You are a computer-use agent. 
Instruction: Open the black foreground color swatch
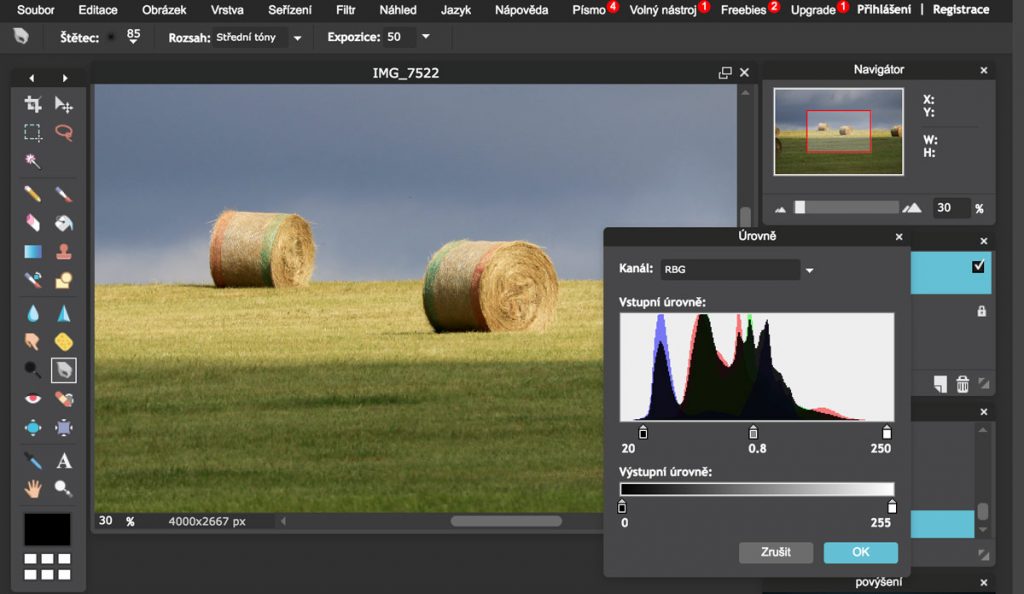(x=47, y=529)
